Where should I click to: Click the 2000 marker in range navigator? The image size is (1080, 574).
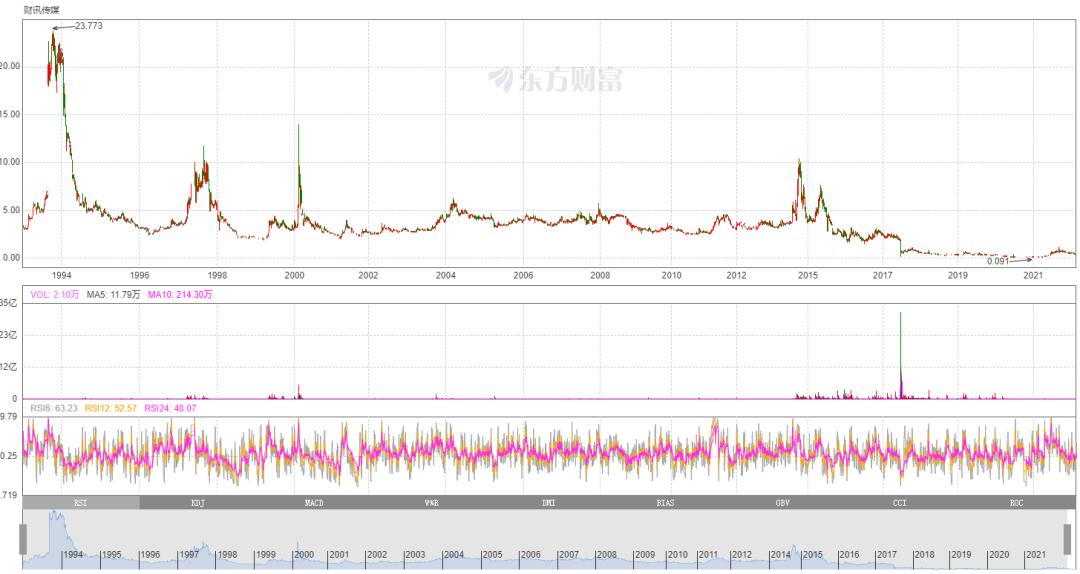click(304, 554)
